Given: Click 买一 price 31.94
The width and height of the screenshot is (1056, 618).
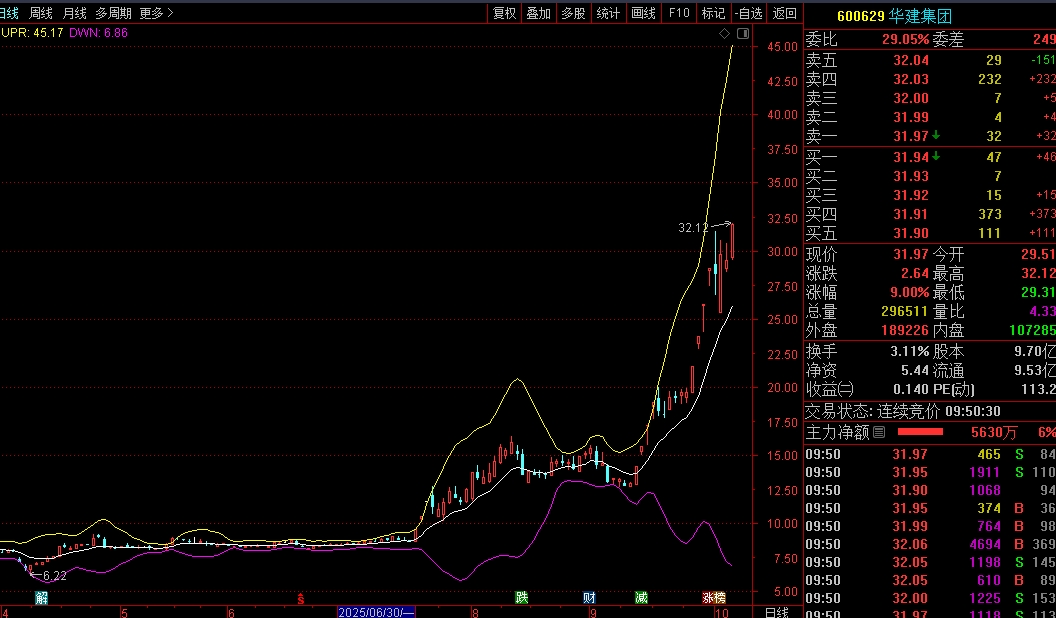Looking at the screenshot, I should tap(911, 157).
